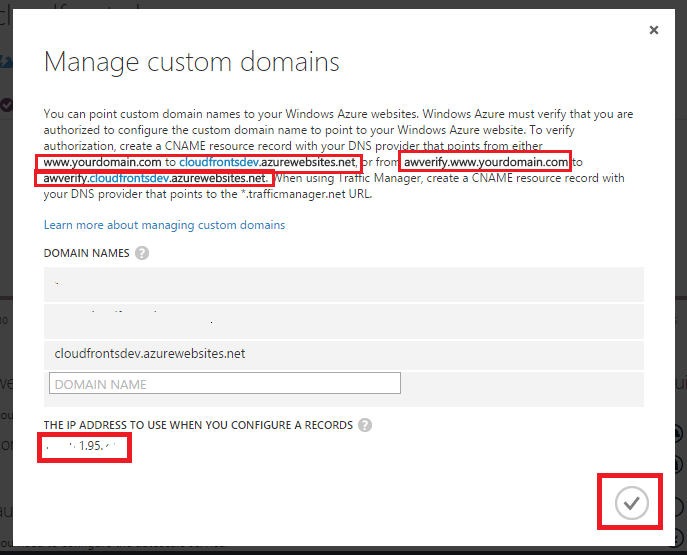This screenshot has height=555, width=687.
Task: Open help icon next to IP address heading
Action: (x=365, y=425)
